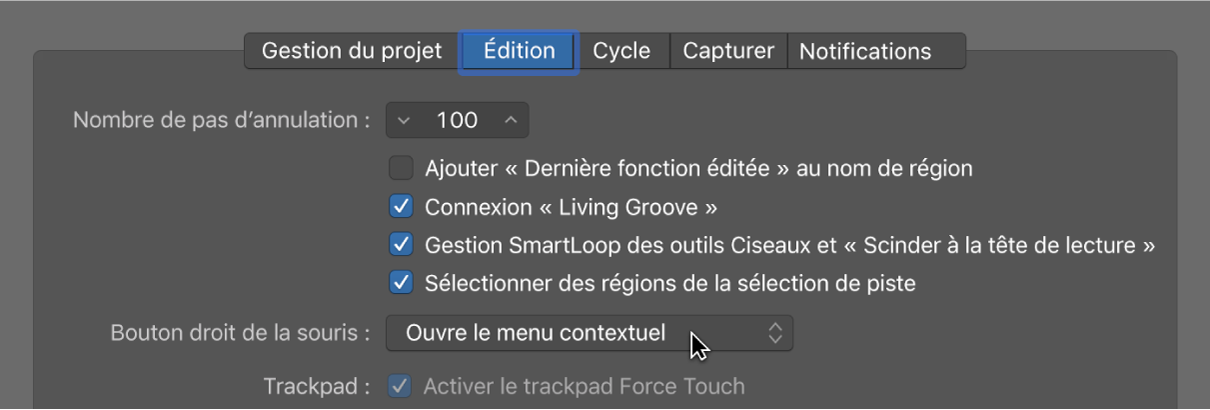The width and height of the screenshot is (1210, 410).
Task: Open the Bouton droit de la souris dropdown
Action: click(x=589, y=333)
